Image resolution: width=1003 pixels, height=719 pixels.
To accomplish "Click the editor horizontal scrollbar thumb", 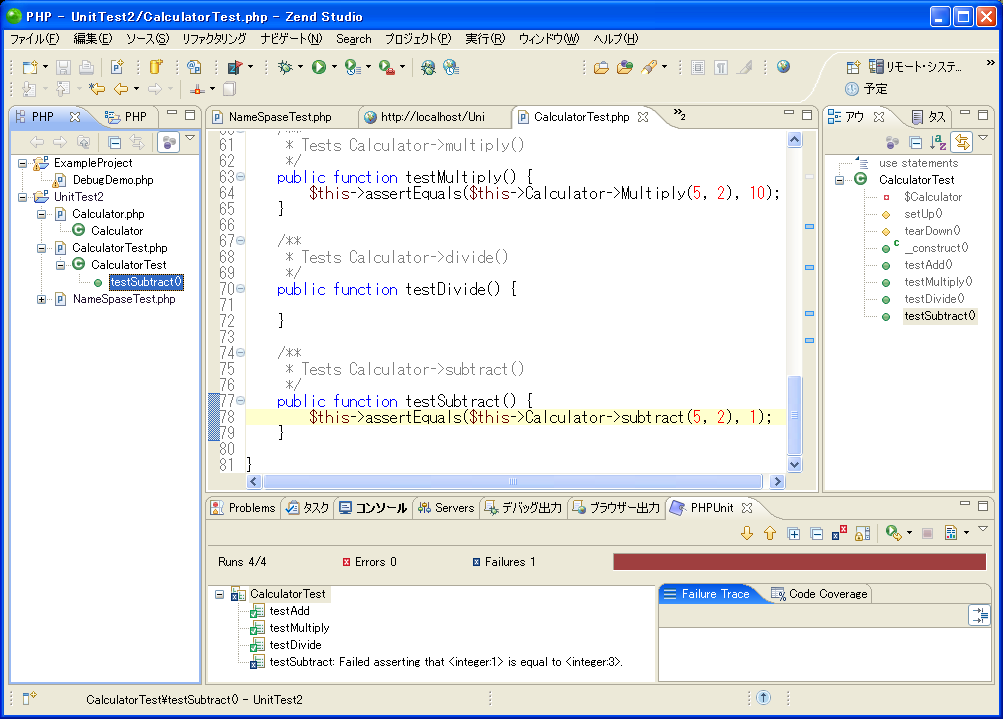I will pyautogui.click(x=513, y=481).
